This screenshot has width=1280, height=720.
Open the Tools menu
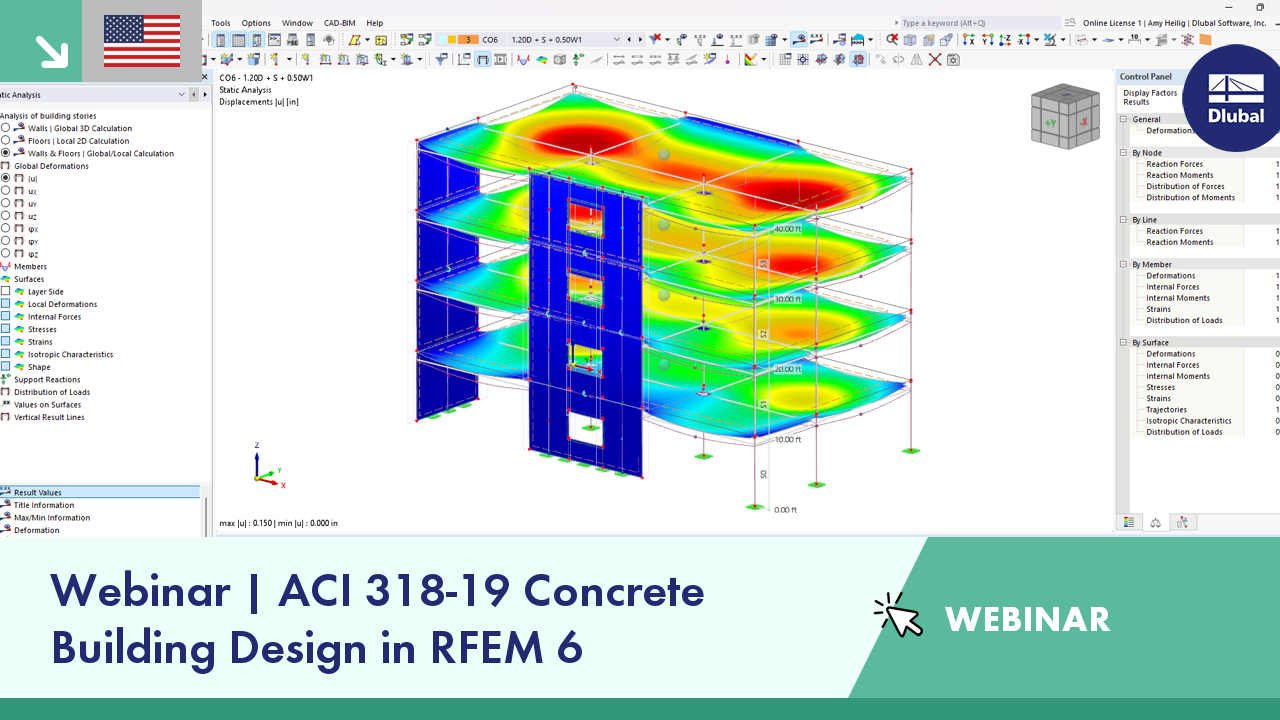[x=221, y=23]
